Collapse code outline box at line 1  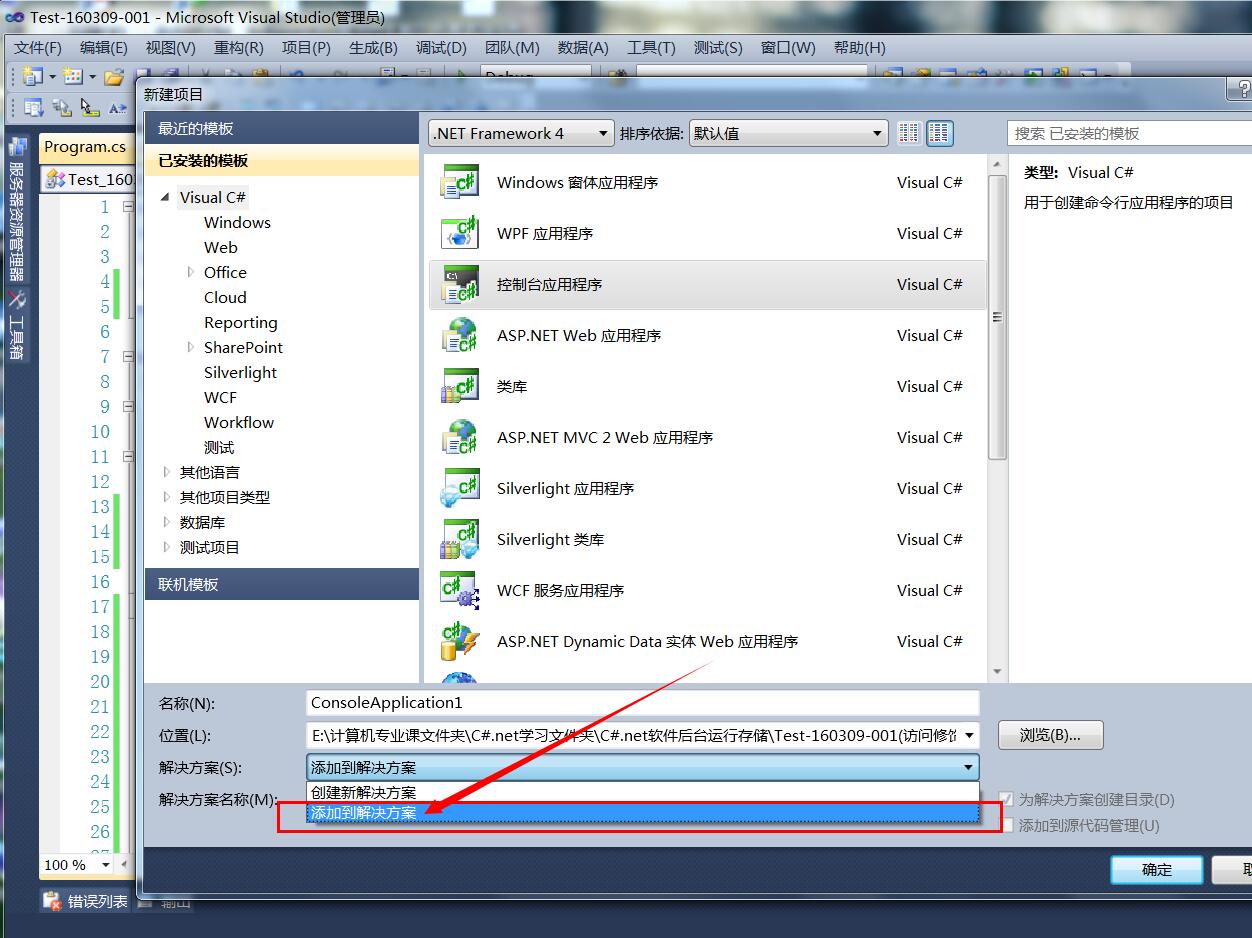pyautogui.click(x=128, y=207)
